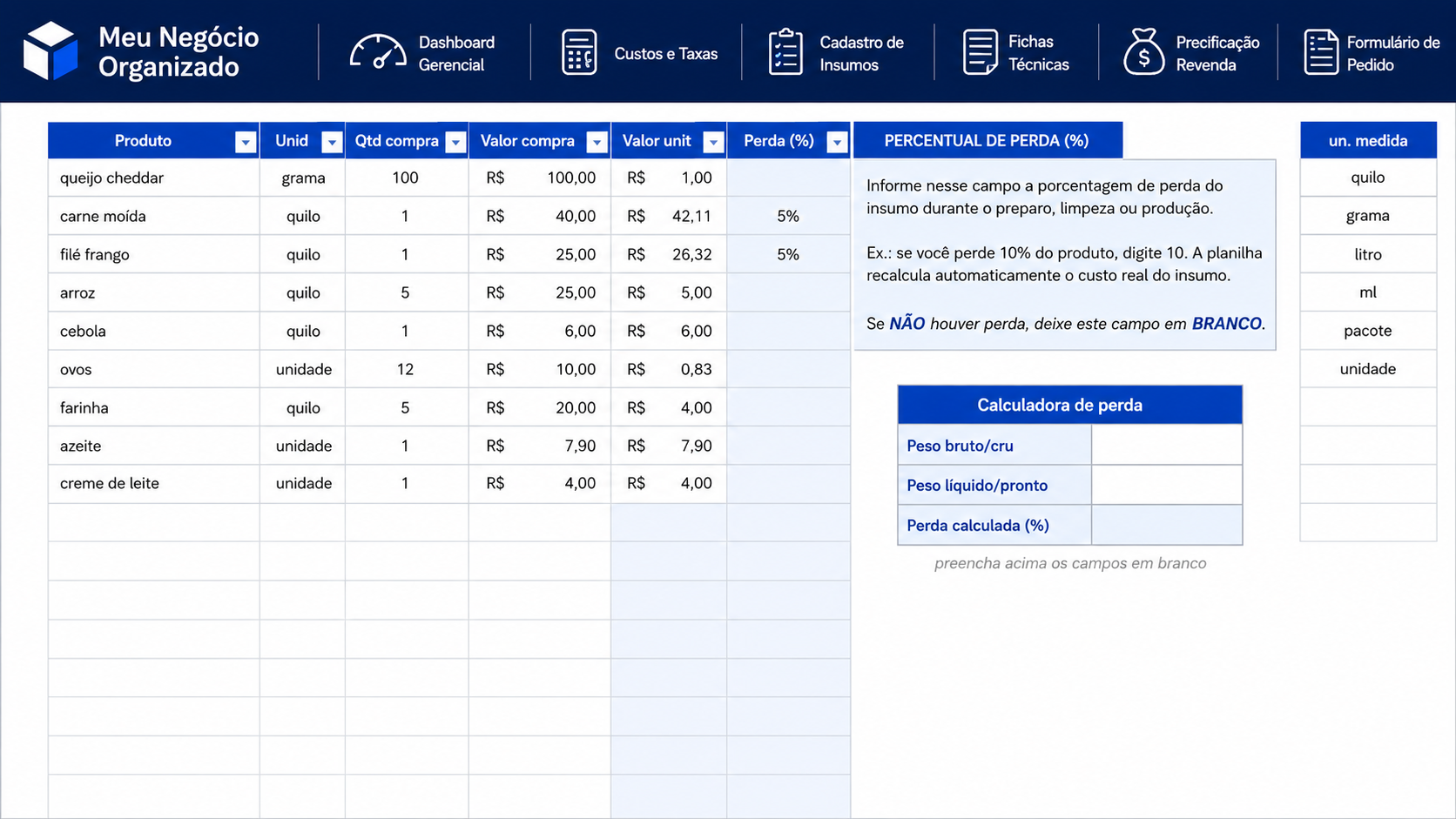Select the Perda cell for queijo cheddar
This screenshot has width=1456, height=819.
(788, 178)
